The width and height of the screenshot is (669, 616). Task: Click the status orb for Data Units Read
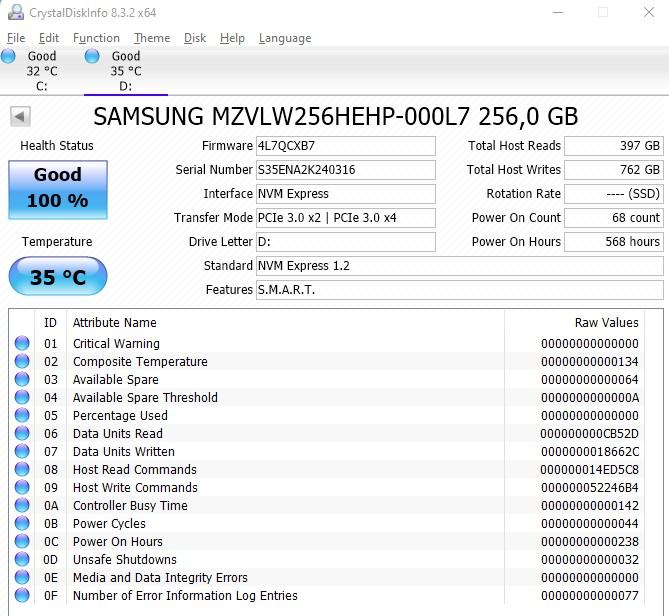point(22,433)
